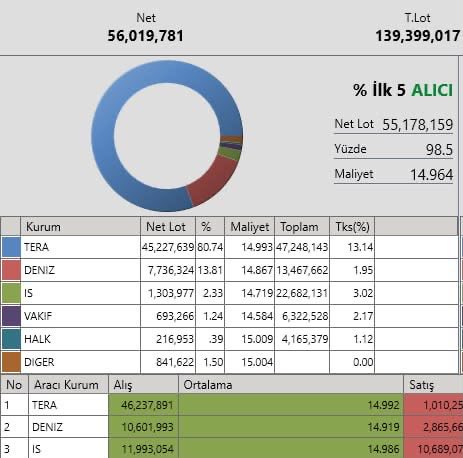Sort by the Net Lot column header
This screenshot has width=463, height=458.
[168, 227]
